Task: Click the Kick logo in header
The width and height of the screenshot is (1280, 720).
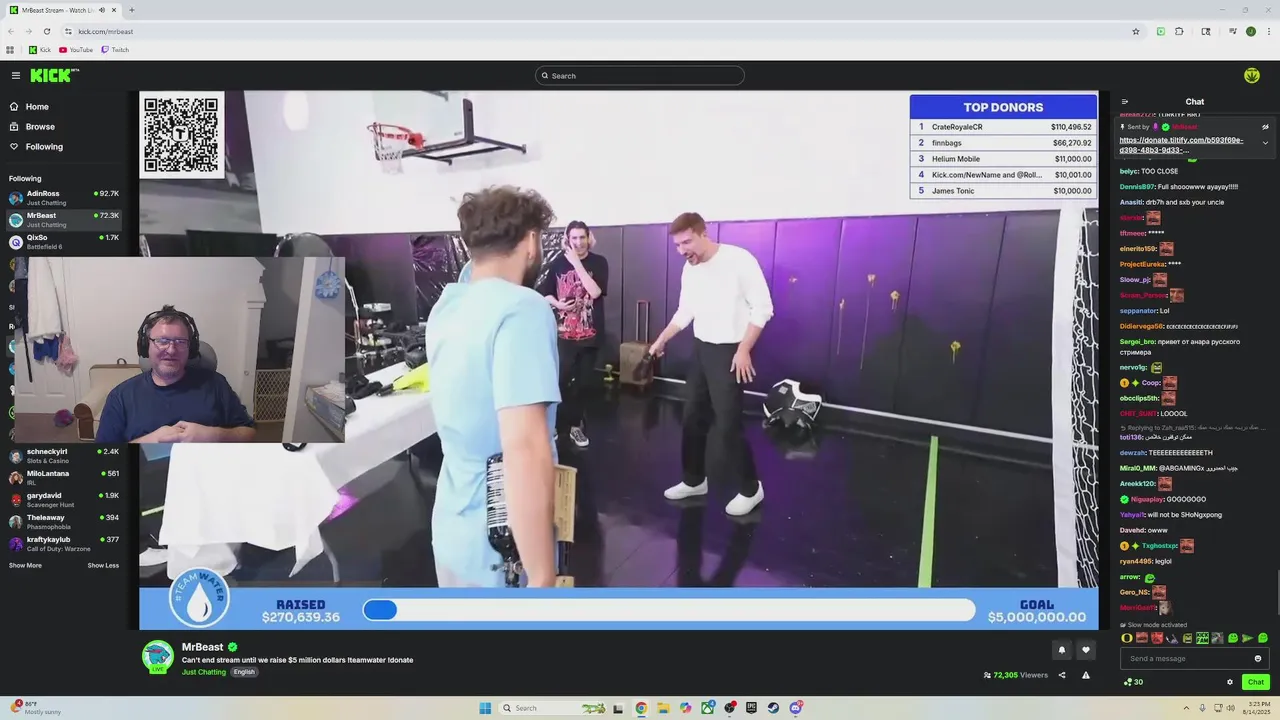Action: (x=54, y=75)
